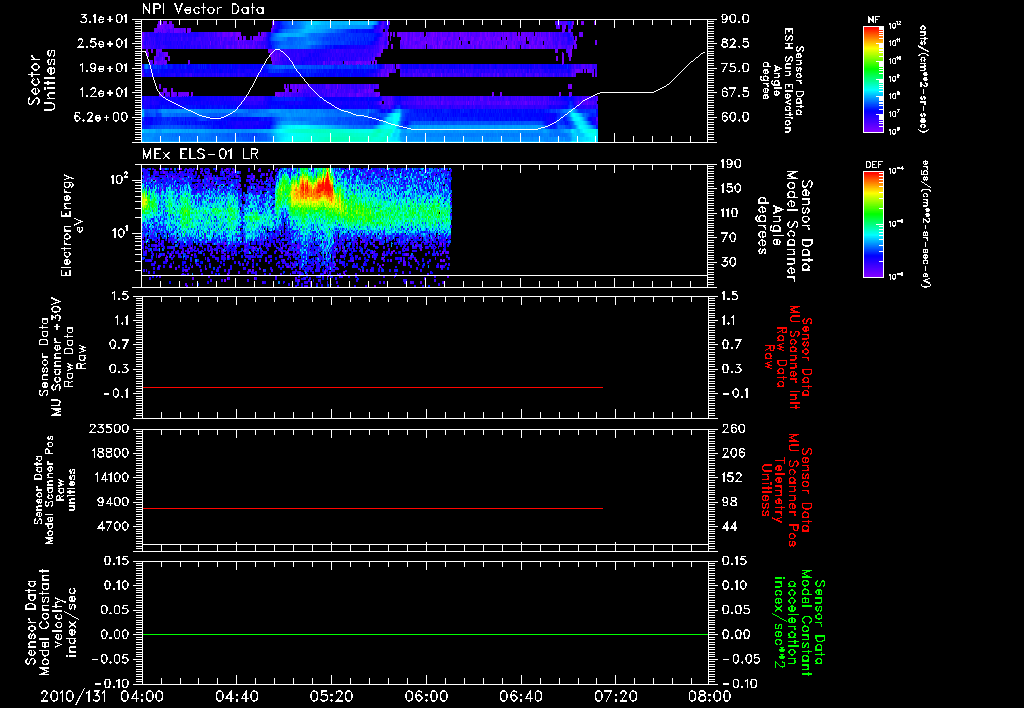Click the "MU Scanner +30V Raw Data" axis title
The width and height of the screenshot is (1024, 708).
[63, 357]
